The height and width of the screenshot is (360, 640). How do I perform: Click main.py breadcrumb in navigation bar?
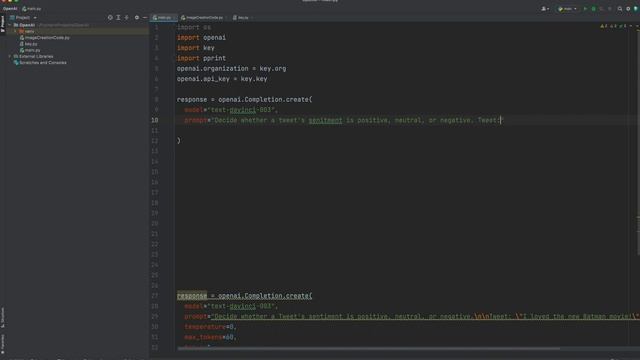pos(32,9)
